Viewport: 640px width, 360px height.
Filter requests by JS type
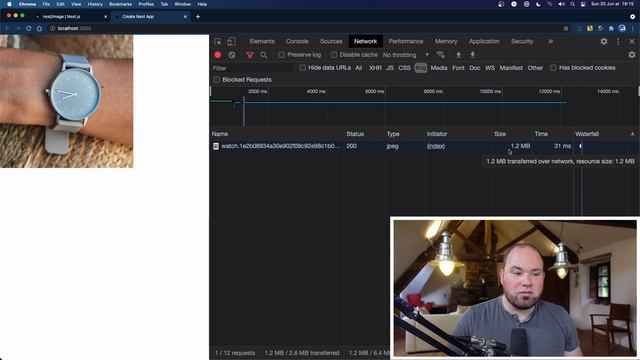(390, 68)
